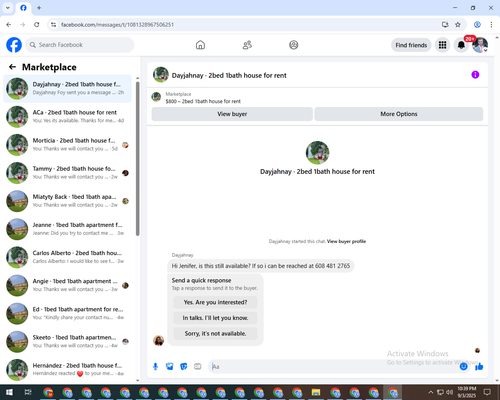500x400 pixels.
Task: Open the Hernández conversation
Action: coord(67,369)
